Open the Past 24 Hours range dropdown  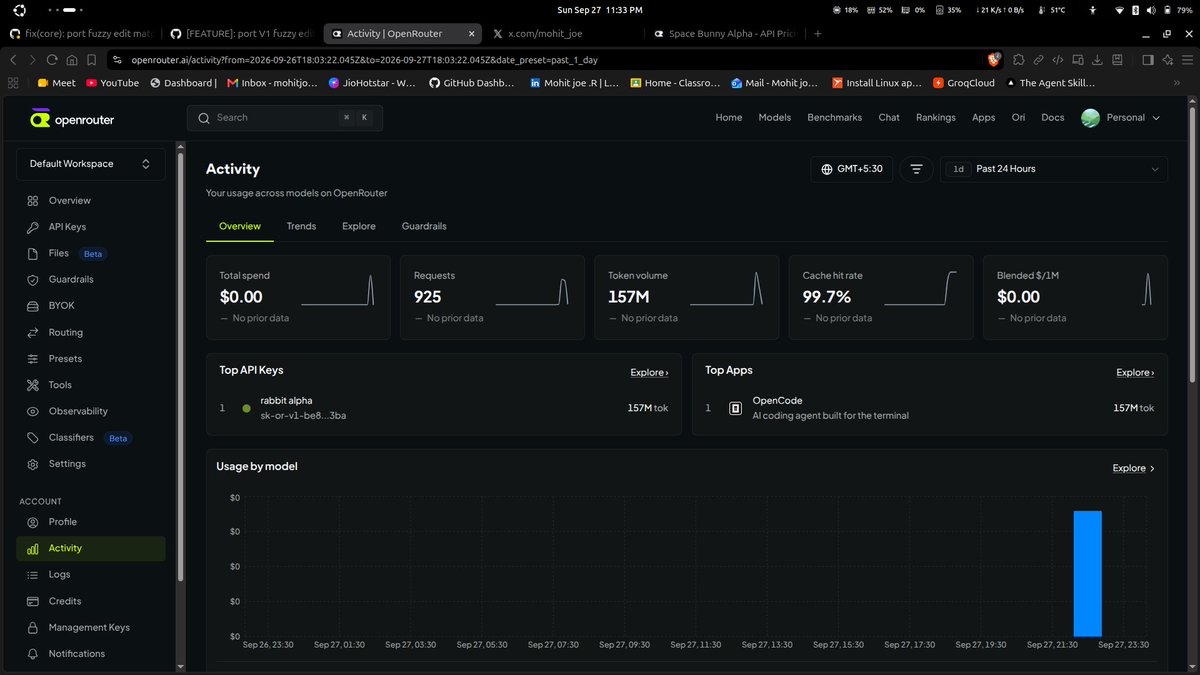point(1054,169)
